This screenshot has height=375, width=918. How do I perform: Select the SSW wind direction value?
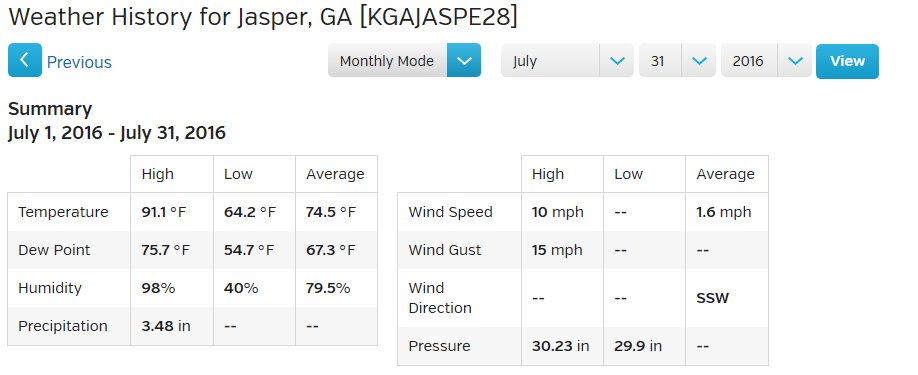coord(713,298)
